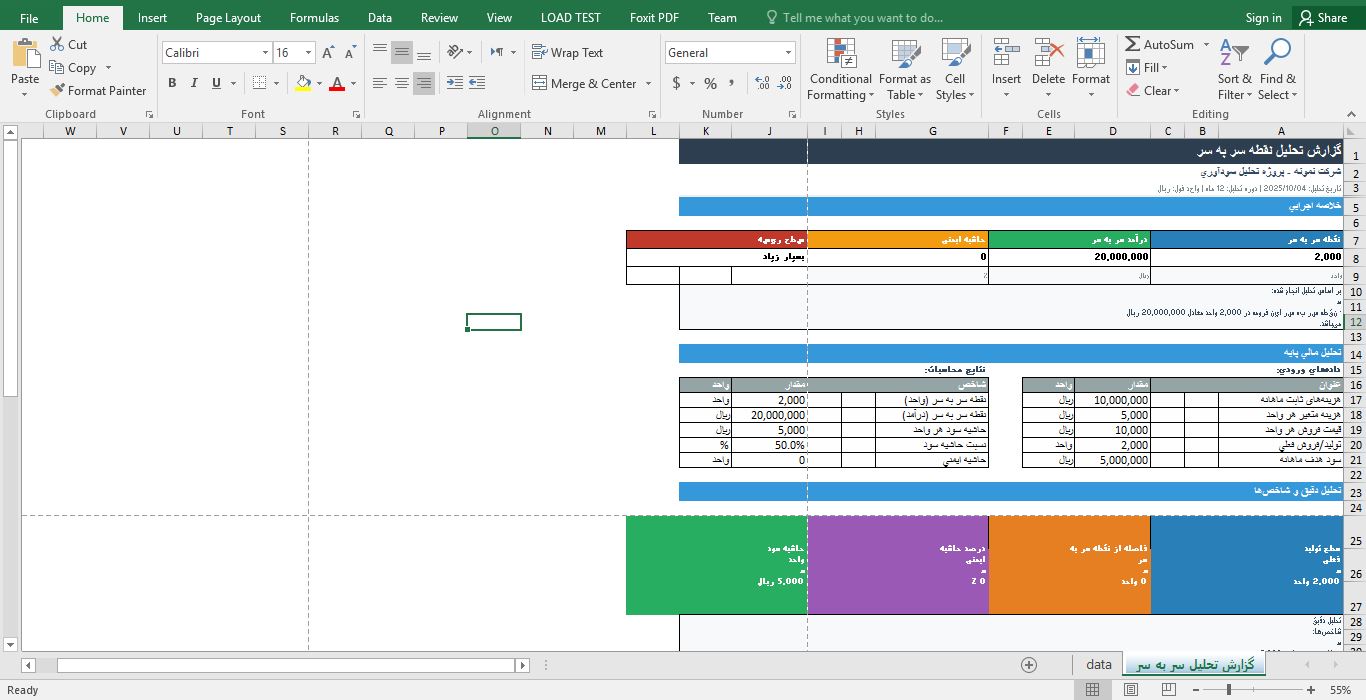Expand the General number format dropdown
Screen dimensions: 1366x700
[x=788, y=53]
